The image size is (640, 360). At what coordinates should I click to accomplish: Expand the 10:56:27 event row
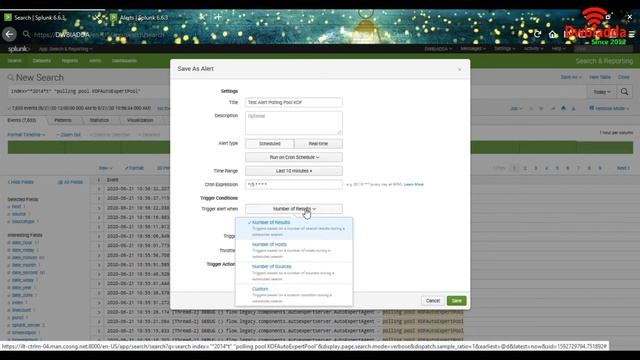tap(98, 198)
